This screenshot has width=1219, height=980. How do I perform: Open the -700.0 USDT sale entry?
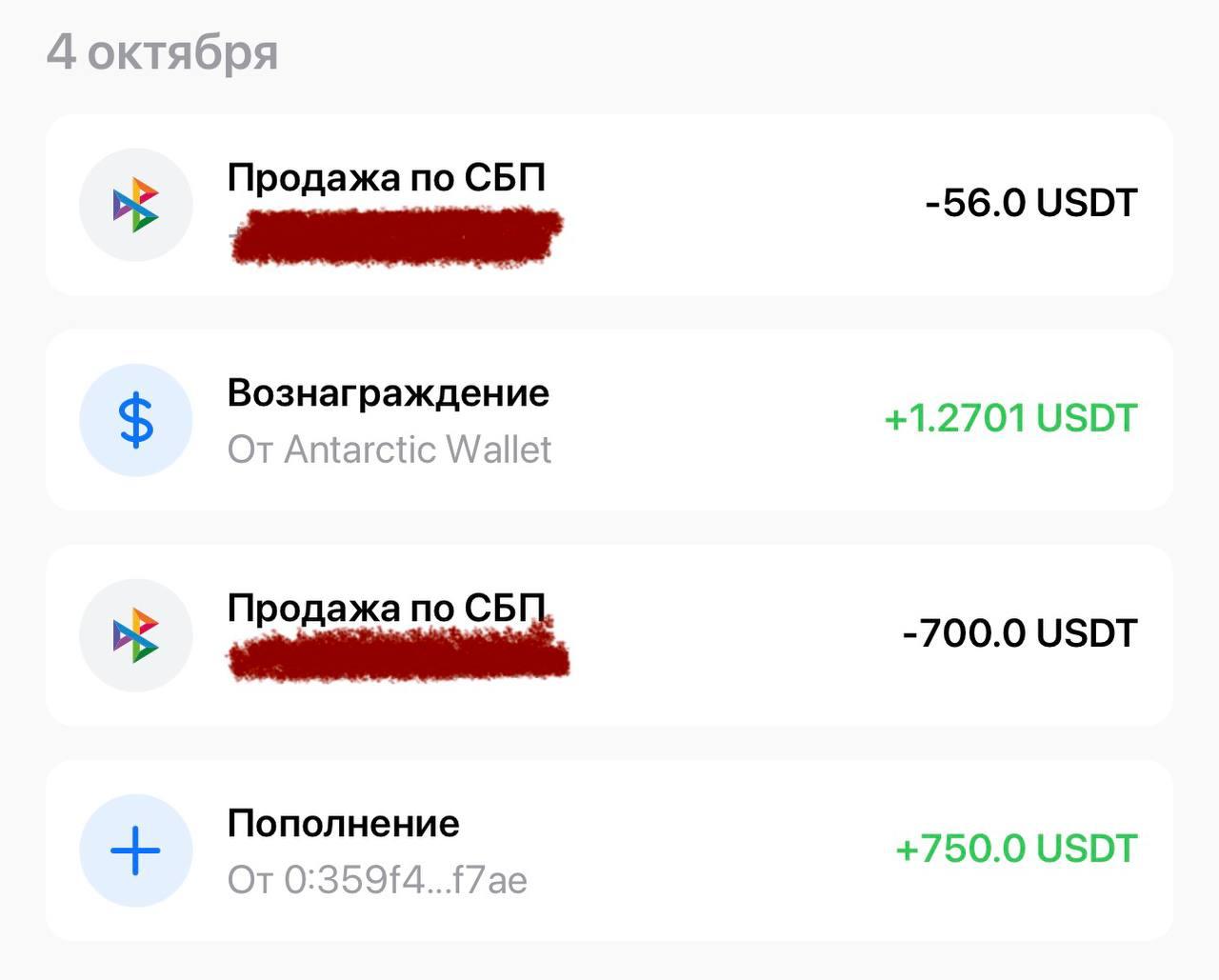pyautogui.click(x=609, y=635)
